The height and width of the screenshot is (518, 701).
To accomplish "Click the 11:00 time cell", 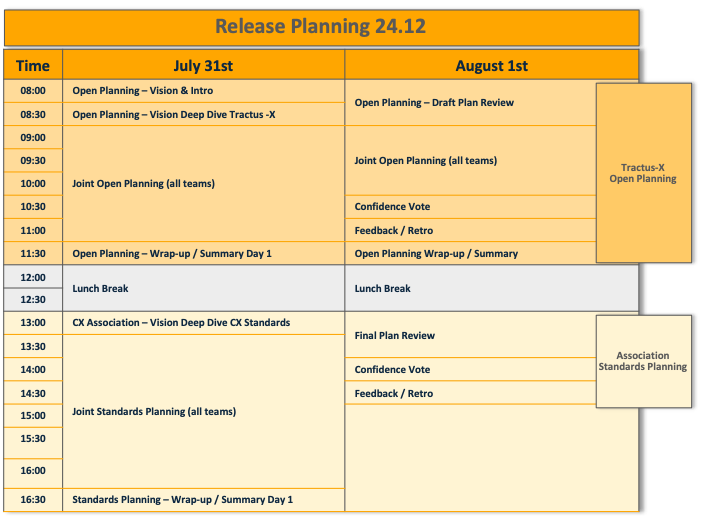I will click(33, 230).
